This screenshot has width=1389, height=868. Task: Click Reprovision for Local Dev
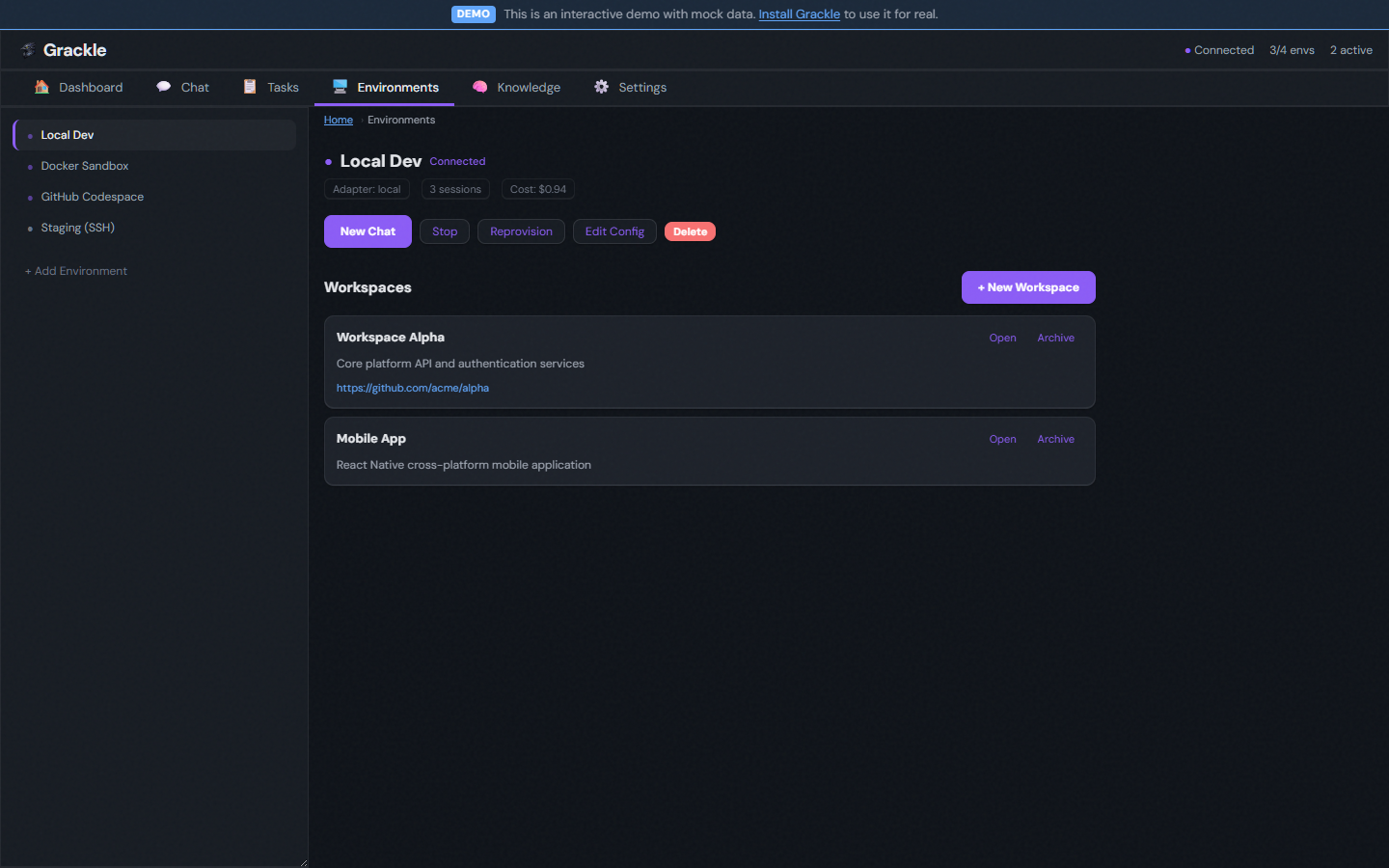(521, 231)
